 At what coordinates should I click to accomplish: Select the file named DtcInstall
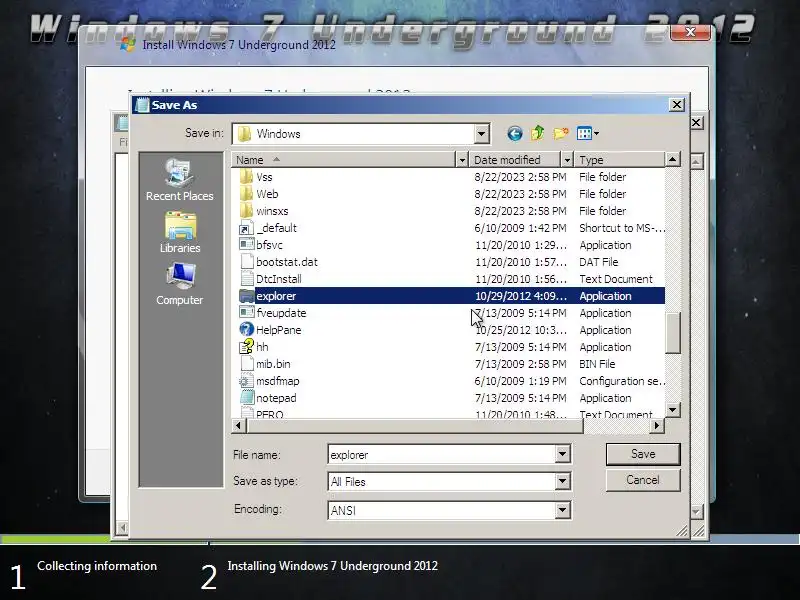tap(279, 279)
